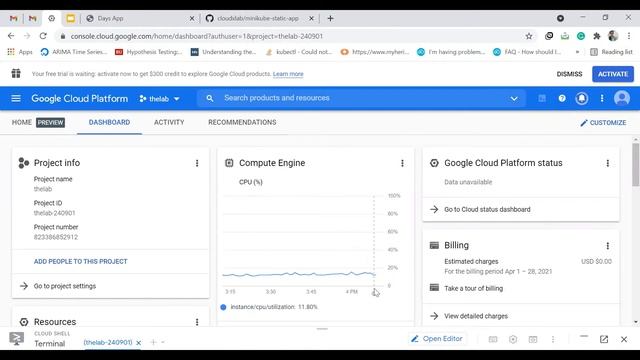Click the Activate free trial button
Image resolution: width=640 pixels, height=360 pixels.
(613, 74)
